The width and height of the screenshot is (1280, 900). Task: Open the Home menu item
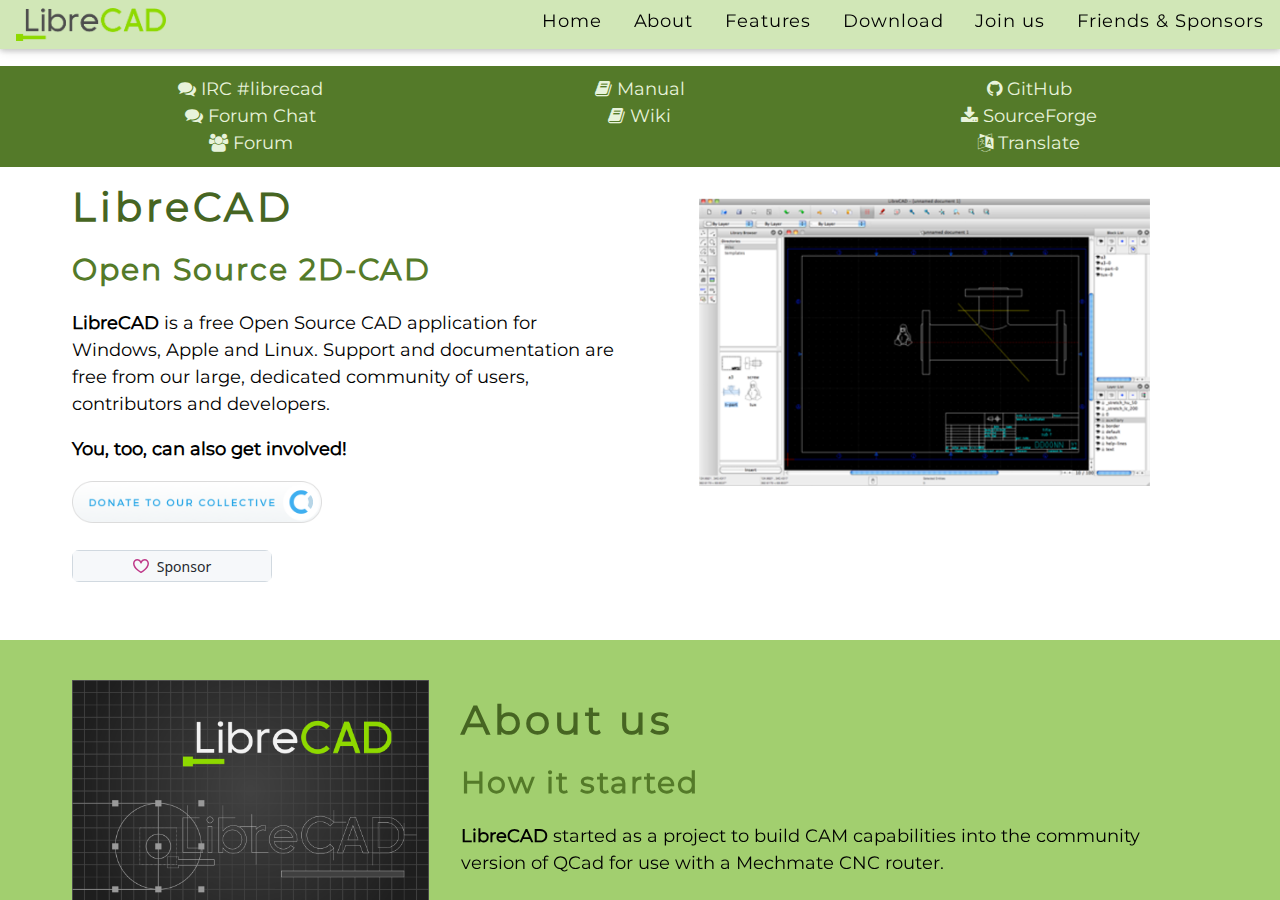coord(572,21)
